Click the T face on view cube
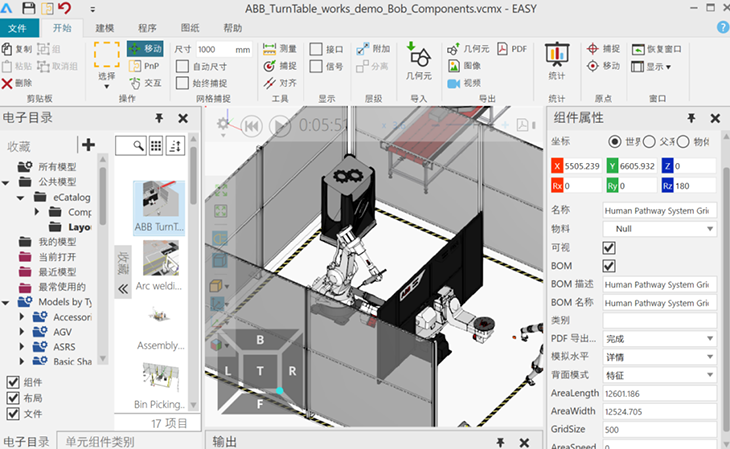Image resolution: width=730 pixels, height=449 pixels. coord(260,370)
